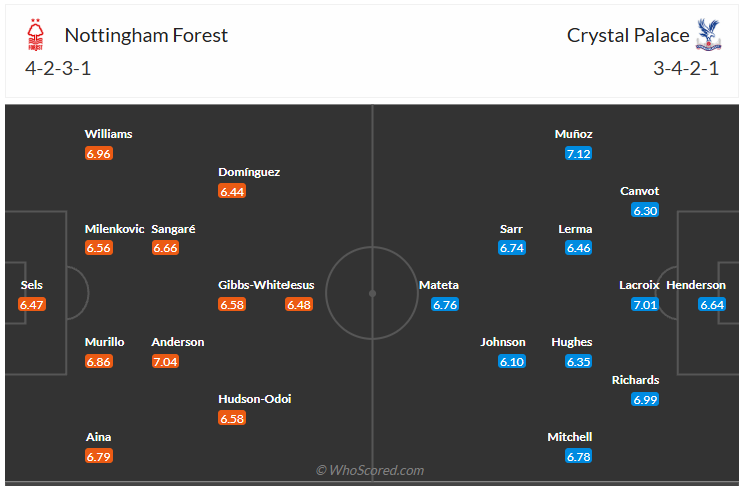Click Richards' 6.99 rating badge
Image resolution: width=743 pixels, height=486 pixels.
[645, 399]
